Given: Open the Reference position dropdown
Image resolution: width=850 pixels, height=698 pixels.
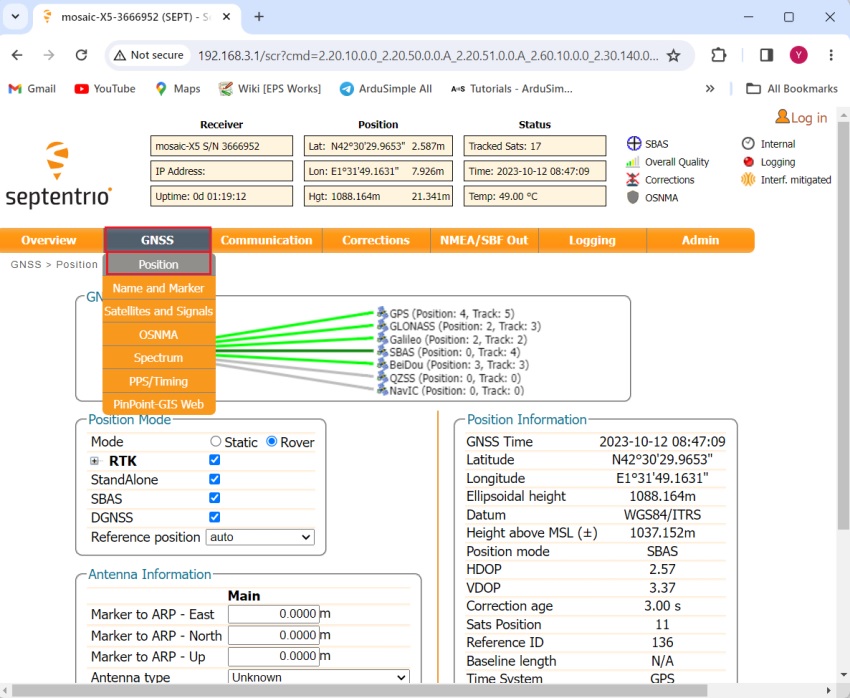Looking at the screenshot, I should click(260, 537).
